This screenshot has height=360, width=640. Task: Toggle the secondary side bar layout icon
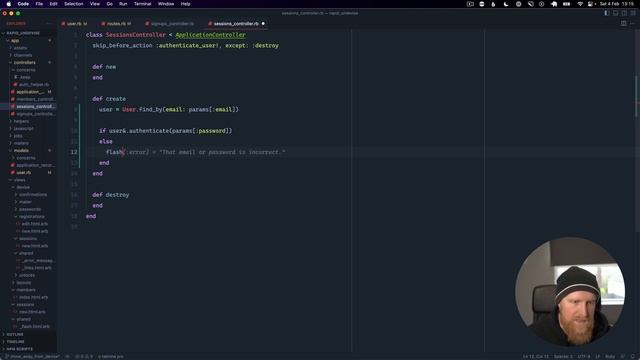tap(624, 13)
